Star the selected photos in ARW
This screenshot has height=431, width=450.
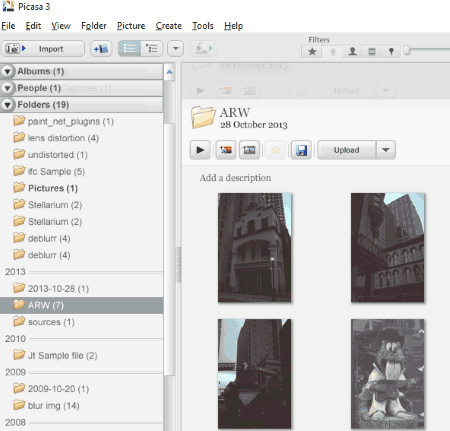[x=275, y=150]
